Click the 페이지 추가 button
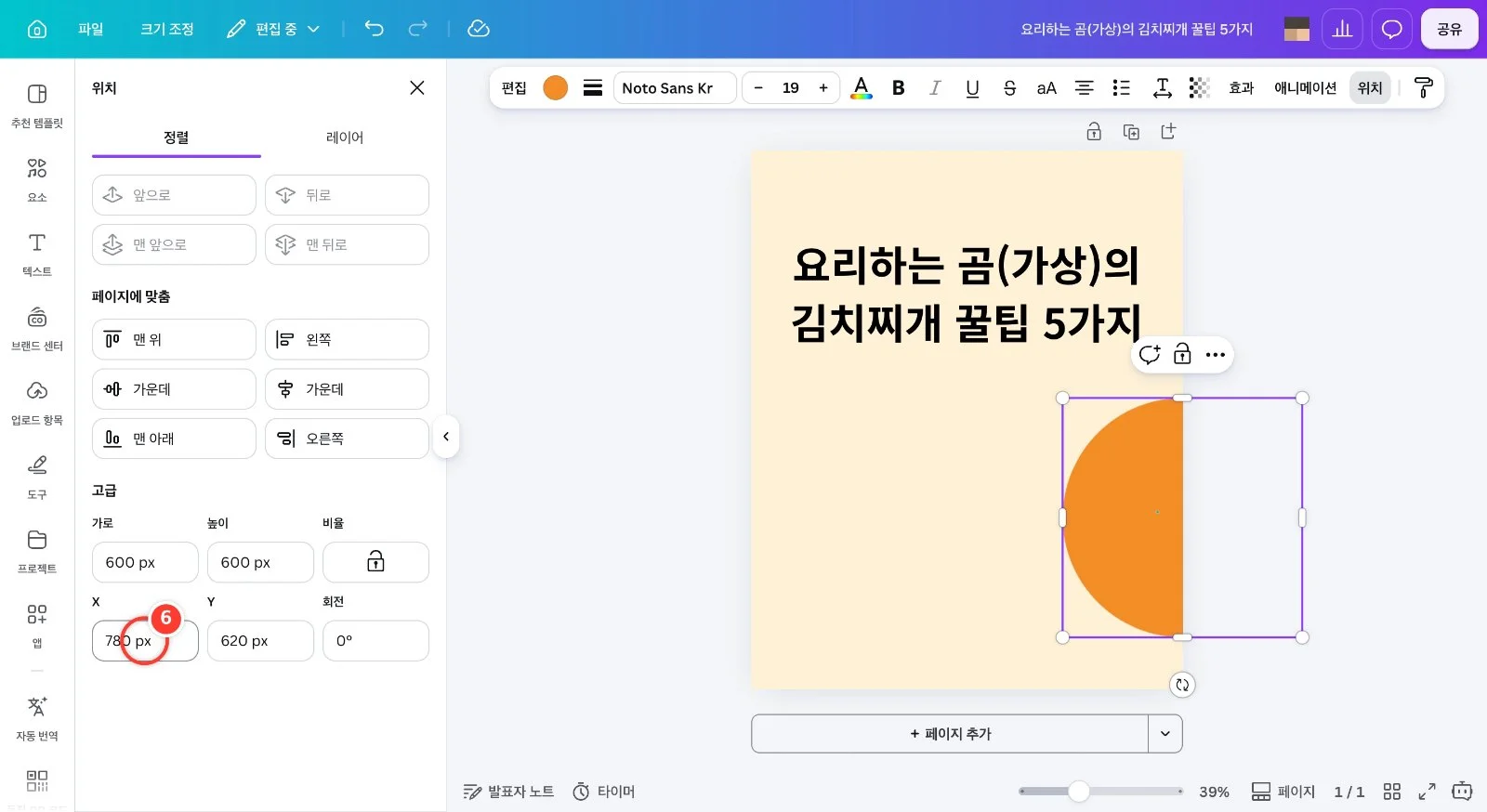This screenshot has width=1487, height=812. 950,734
